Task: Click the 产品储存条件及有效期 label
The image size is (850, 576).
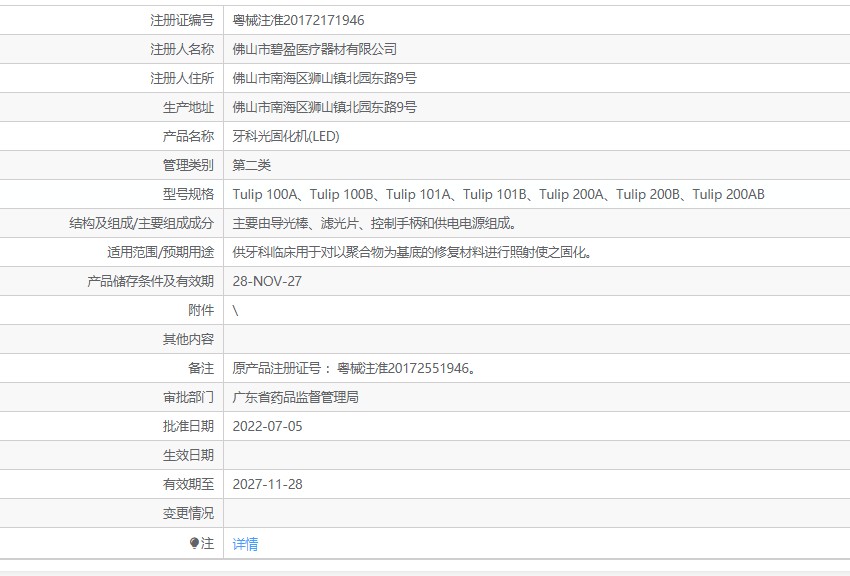Action: [151, 281]
